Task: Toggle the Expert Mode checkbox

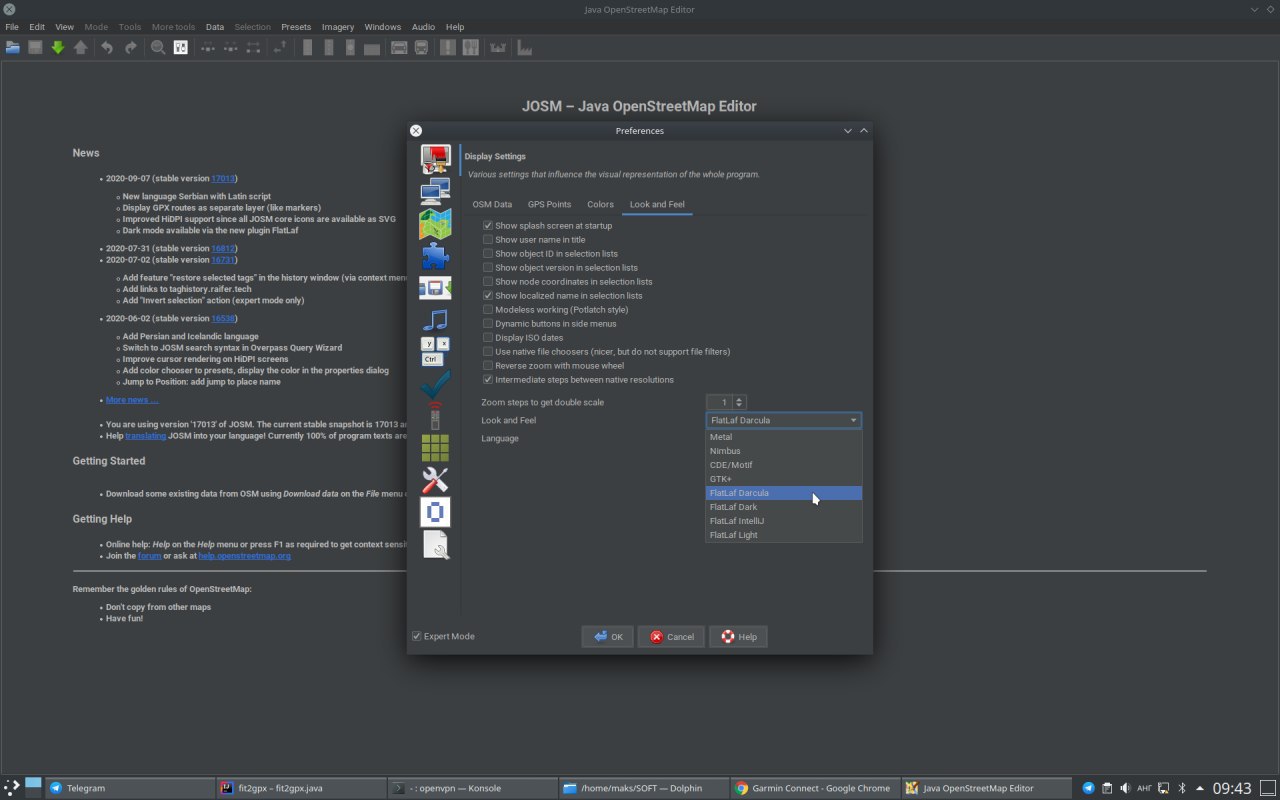Action: point(417,636)
